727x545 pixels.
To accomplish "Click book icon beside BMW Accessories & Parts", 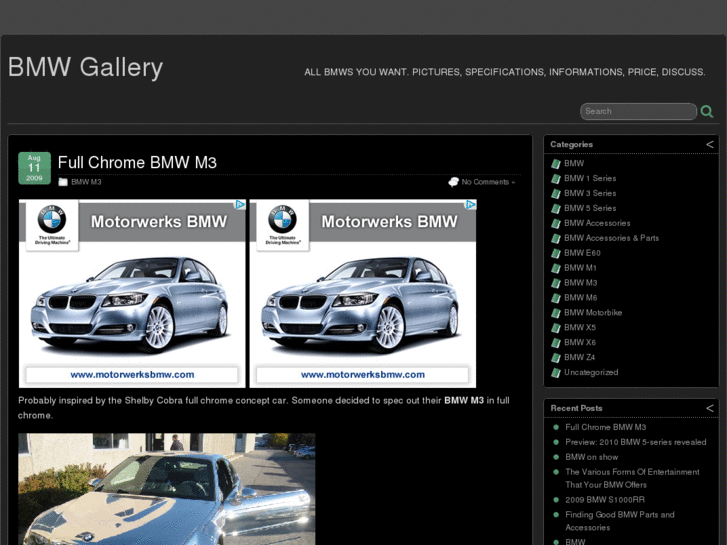I will point(556,238).
